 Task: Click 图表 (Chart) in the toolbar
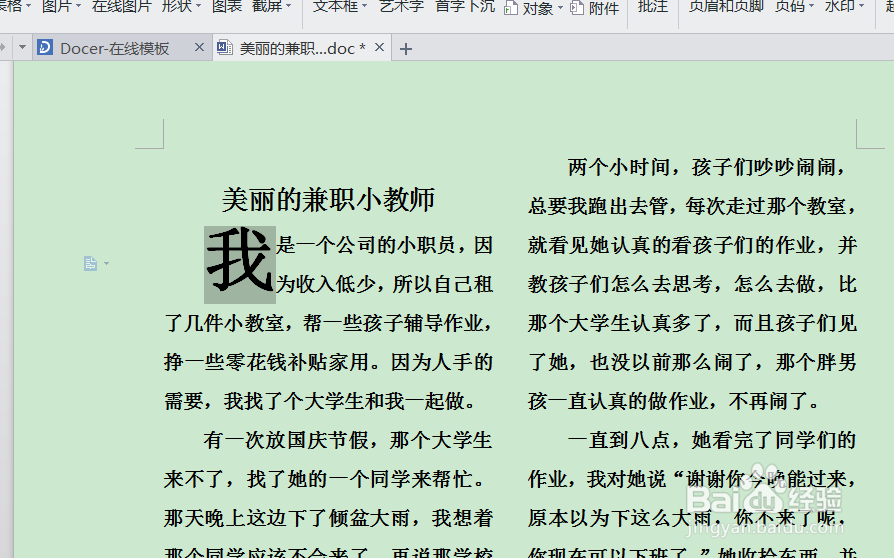click(x=226, y=6)
